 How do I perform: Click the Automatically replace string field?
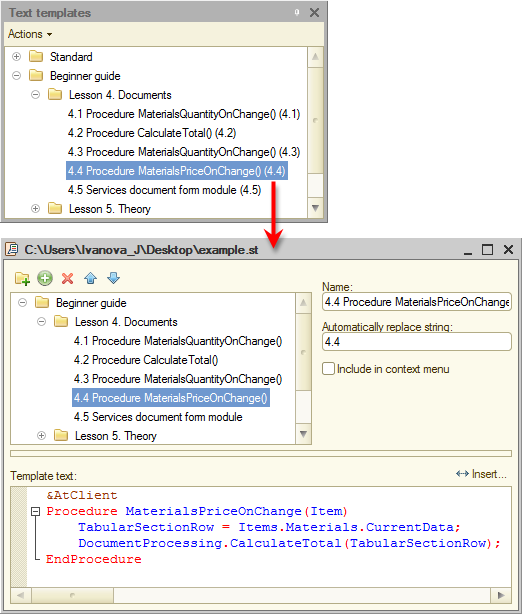(417, 342)
